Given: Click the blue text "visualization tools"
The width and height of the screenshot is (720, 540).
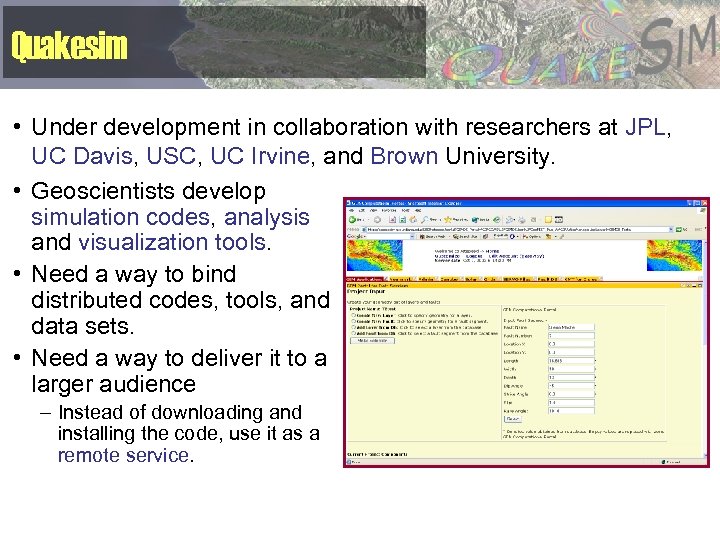Looking at the screenshot, I should 172,242.
